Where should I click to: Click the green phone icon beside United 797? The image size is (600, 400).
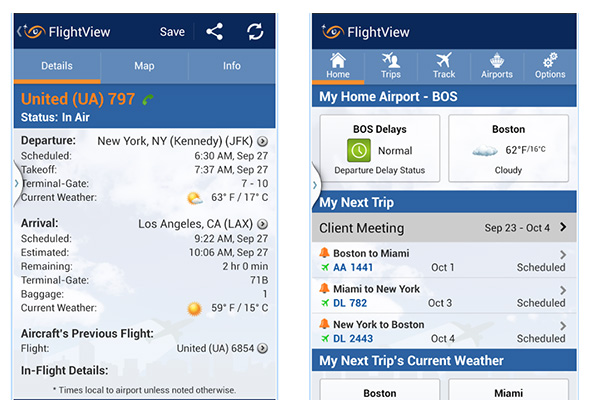click(x=149, y=99)
